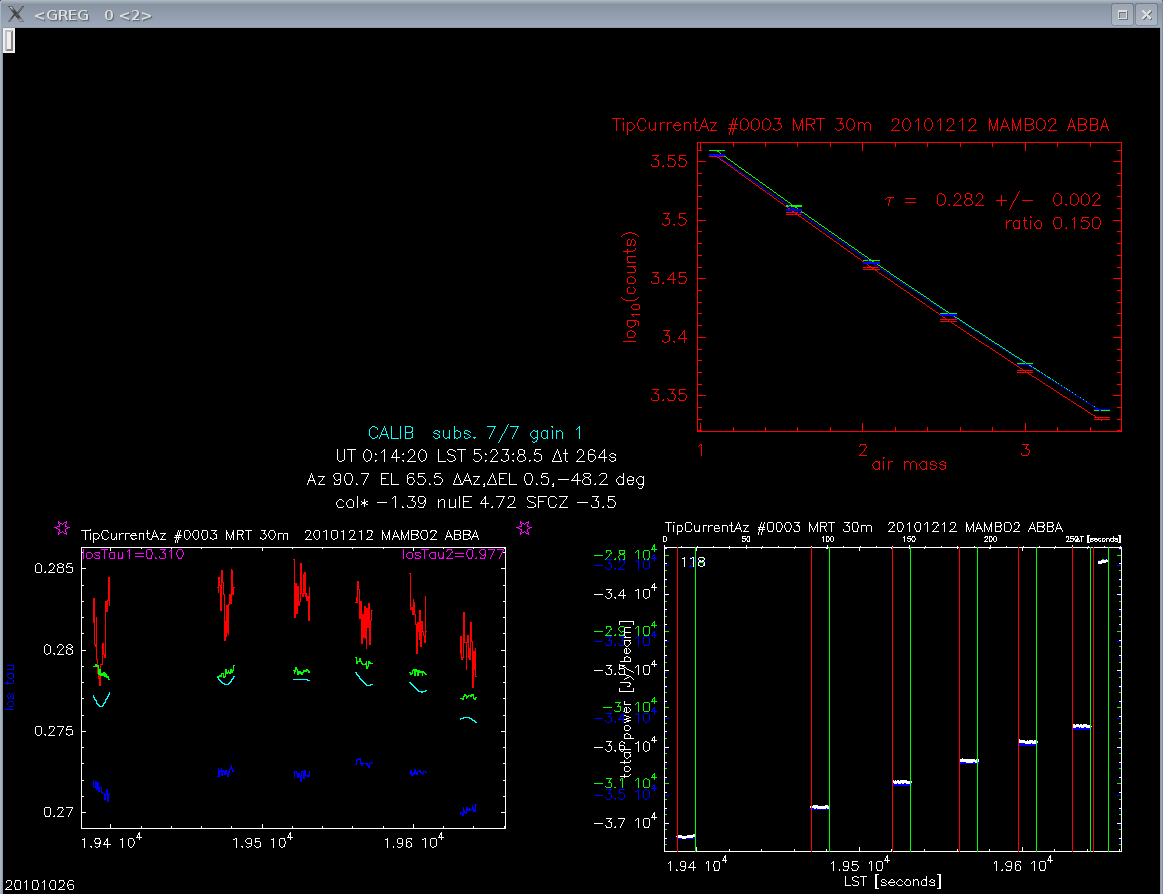Viewport: 1163px width, 894px height.
Task: Close the GREG window
Action: (1146, 14)
